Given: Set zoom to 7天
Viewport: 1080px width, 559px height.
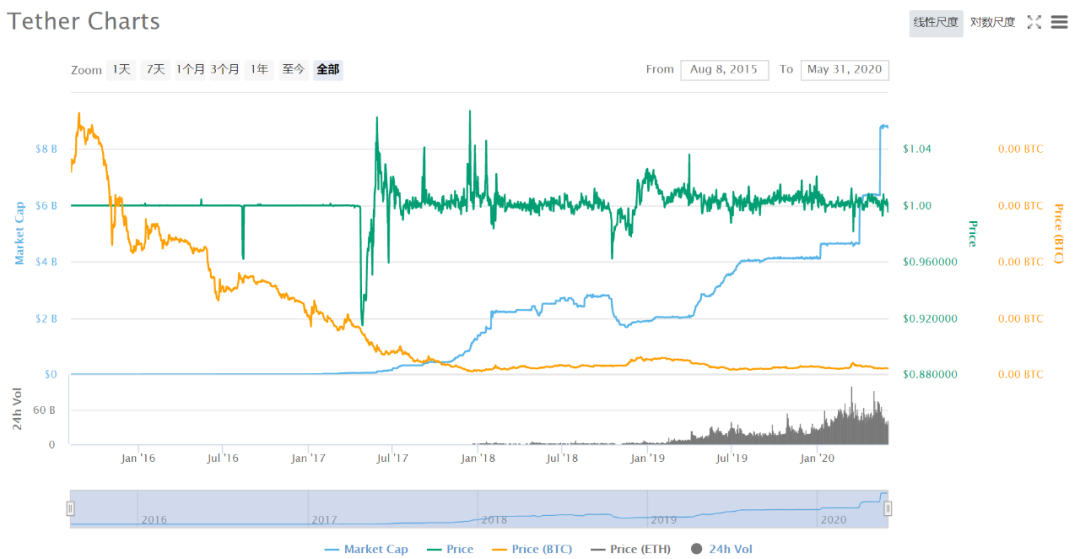Looking at the screenshot, I should pos(156,70).
